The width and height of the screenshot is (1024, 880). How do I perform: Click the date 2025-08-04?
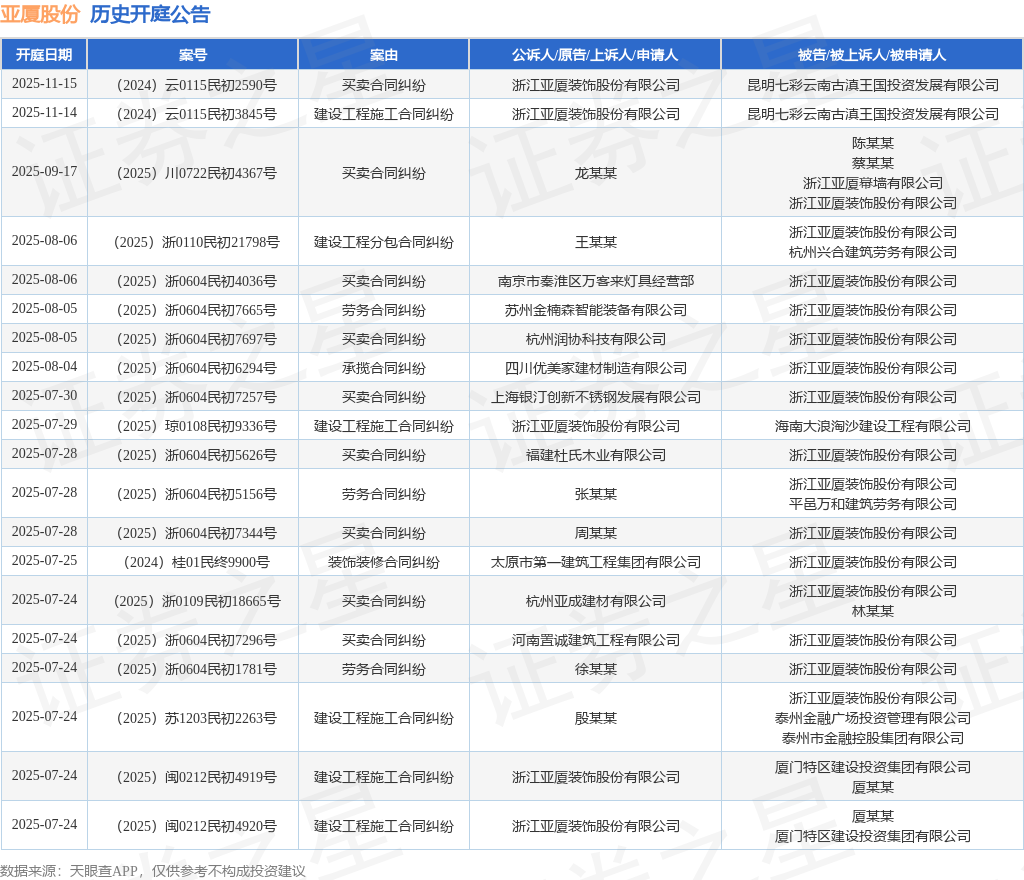(x=44, y=366)
